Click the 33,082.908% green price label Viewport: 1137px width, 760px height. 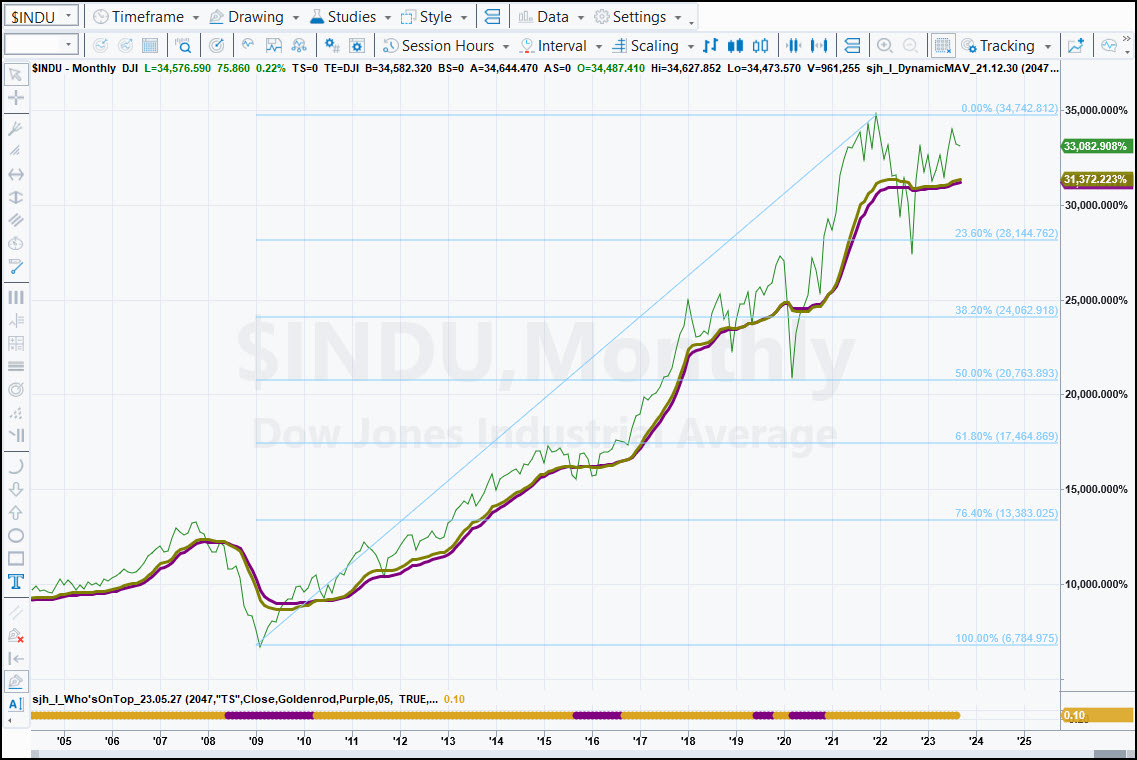coord(1095,146)
